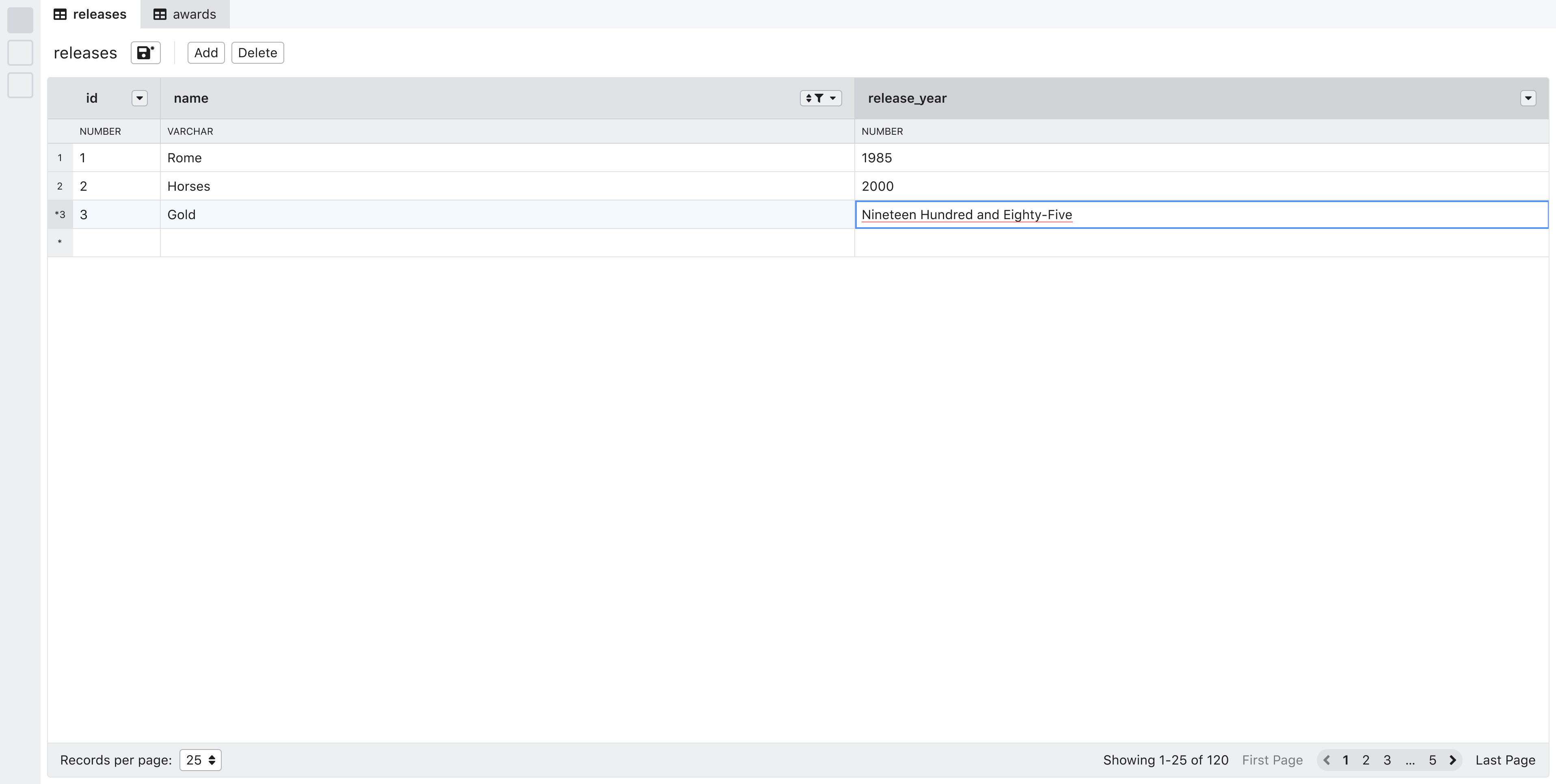Viewport: 1556px width, 784px height.
Task: Click the First Page link
Action: tap(1272, 760)
